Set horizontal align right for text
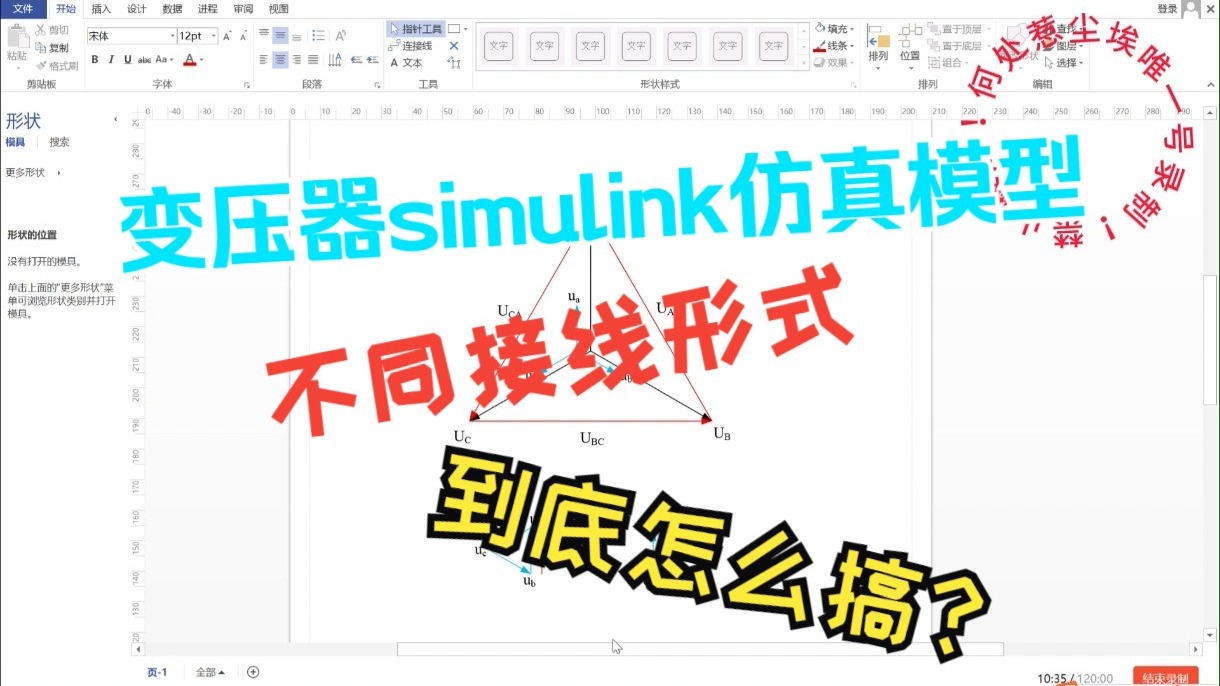The image size is (1220, 686). click(297, 60)
